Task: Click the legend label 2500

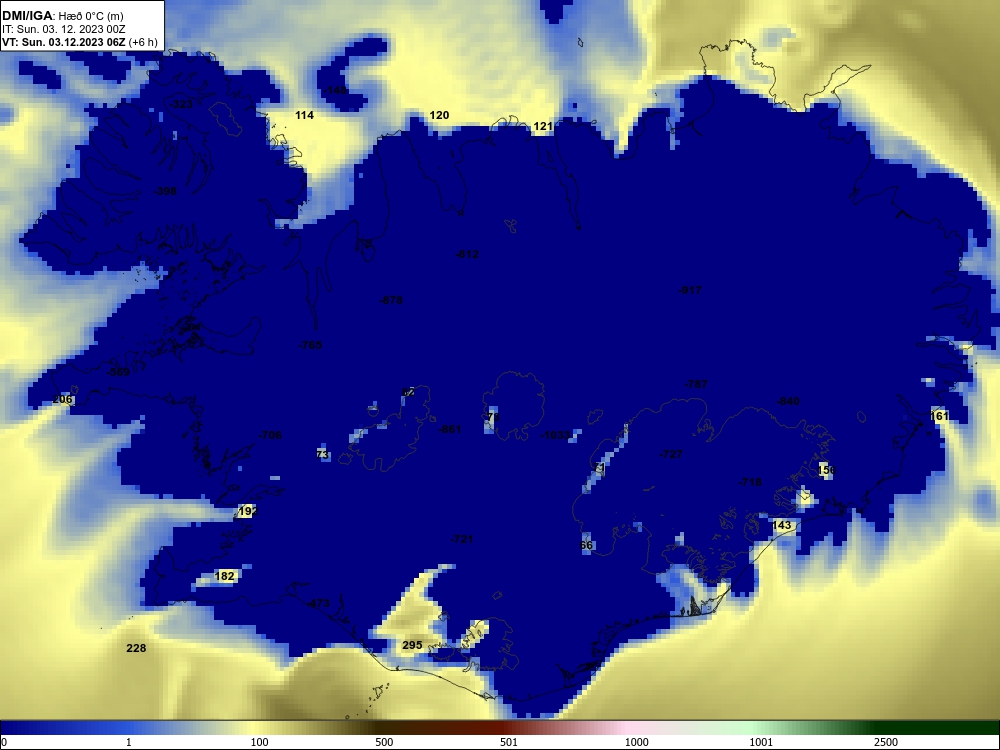Action: [x=886, y=742]
